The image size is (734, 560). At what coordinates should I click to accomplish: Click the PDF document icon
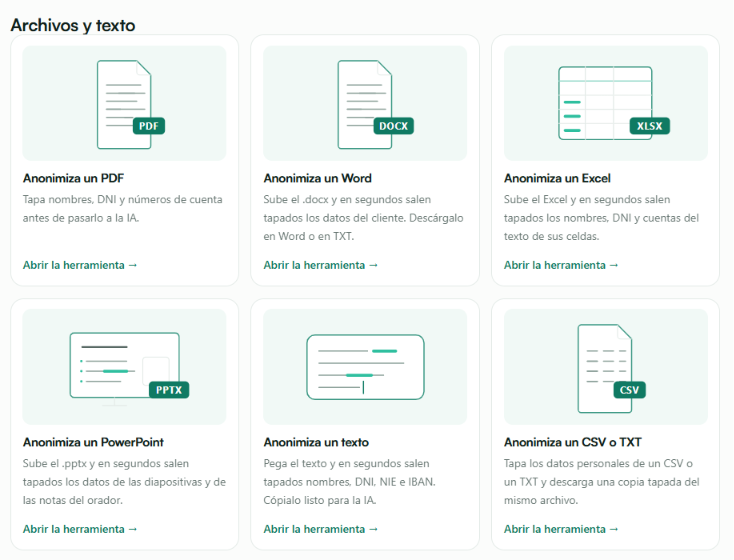pyautogui.click(x=131, y=104)
